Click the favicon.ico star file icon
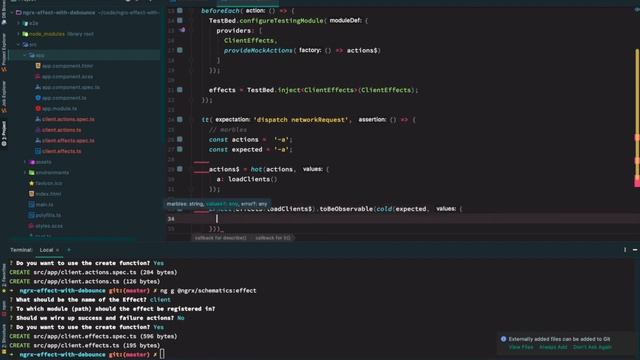This screenshot has width=640, height=360. coord(31,183)
